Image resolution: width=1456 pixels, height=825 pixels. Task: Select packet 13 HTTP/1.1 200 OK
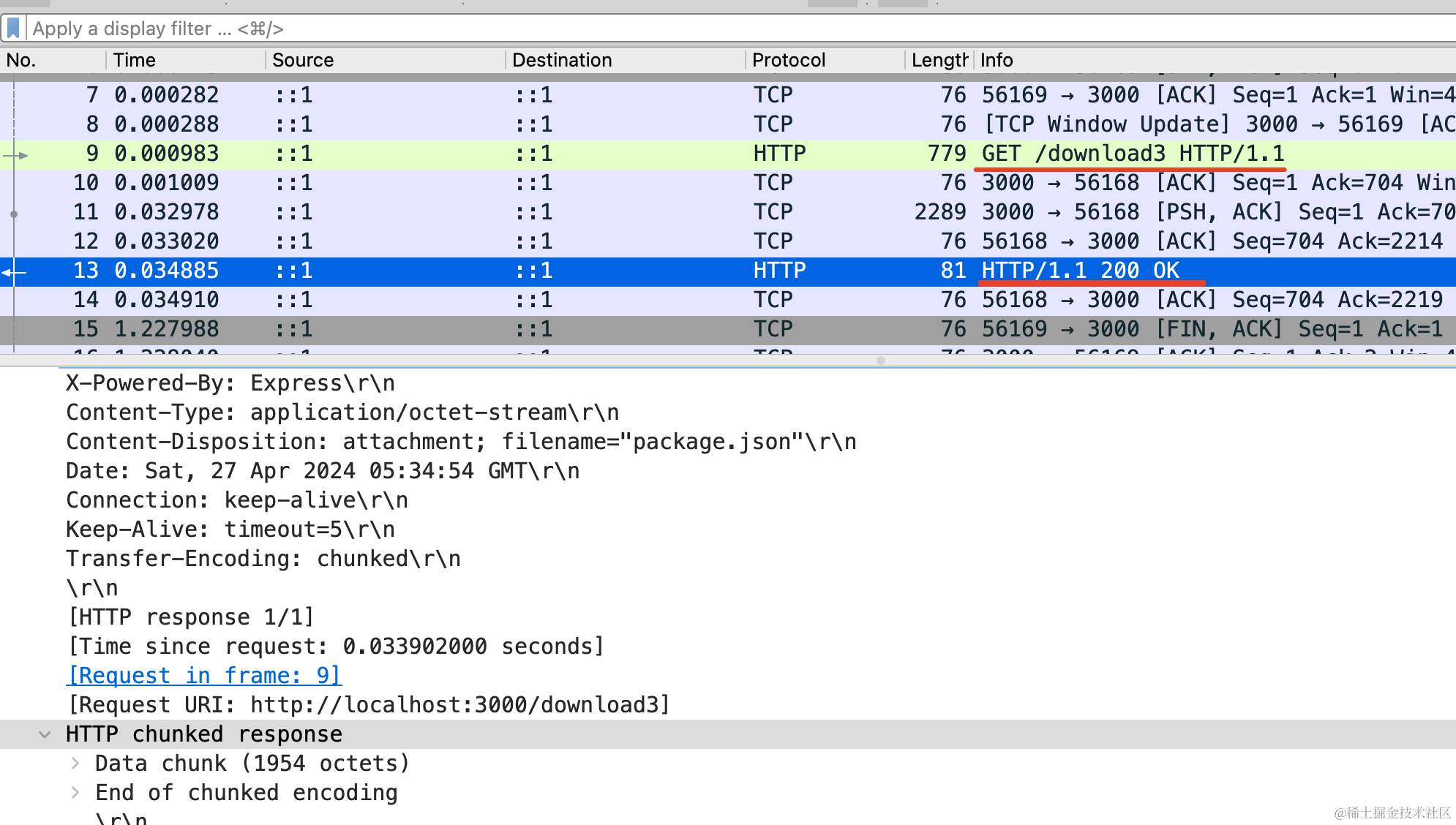tap(1080, 271)
